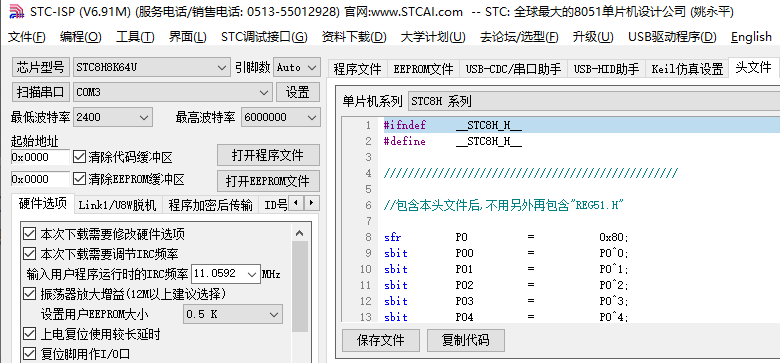
Task: Open the 大学计划(U) menu
Action: pyautogui.click(x=433, y=37)
